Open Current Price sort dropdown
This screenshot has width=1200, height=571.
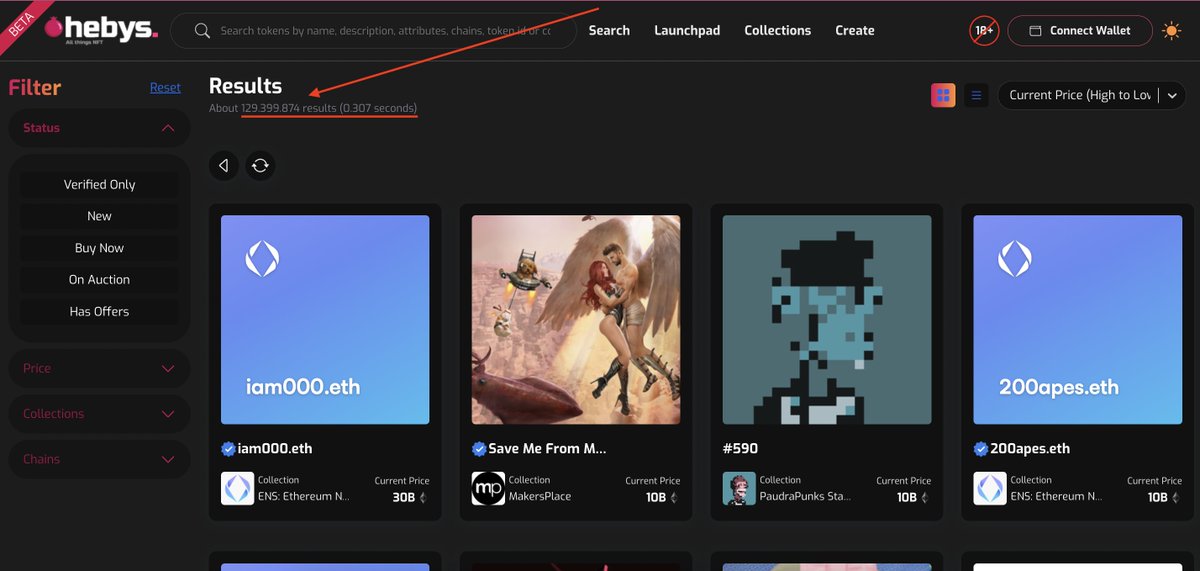[1092, 95]
